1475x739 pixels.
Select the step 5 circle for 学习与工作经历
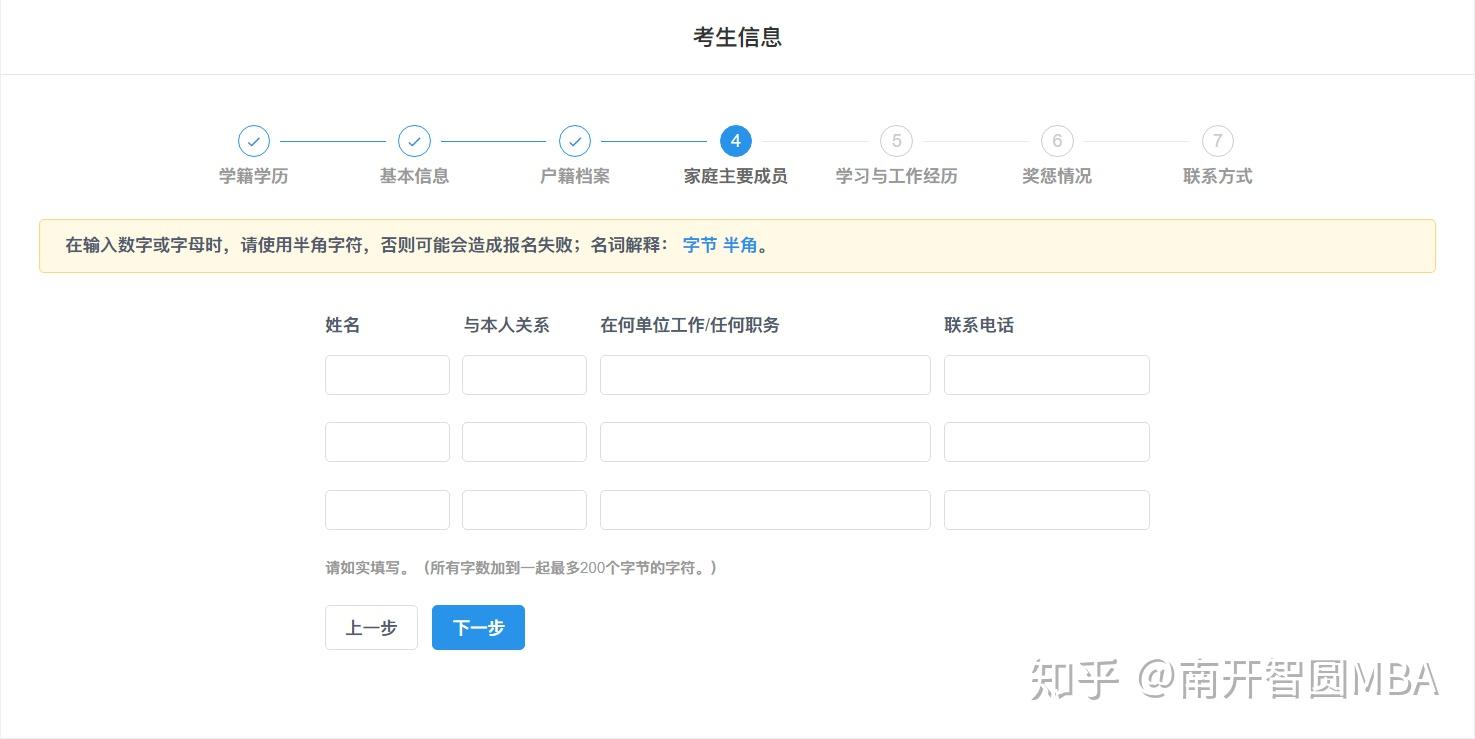(896, 141)
